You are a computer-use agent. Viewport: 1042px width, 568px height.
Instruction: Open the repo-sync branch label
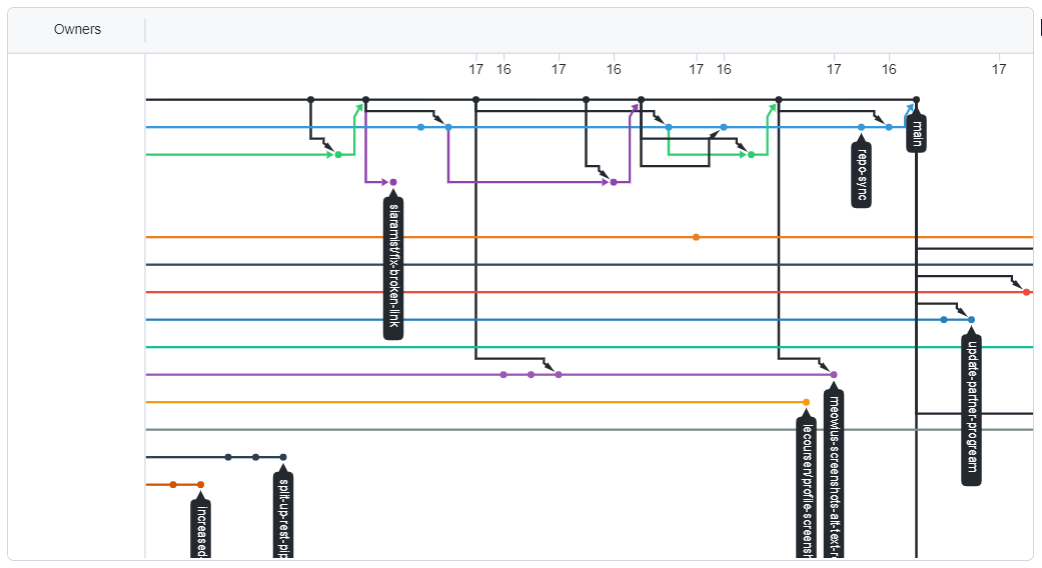tap(861, 177)
